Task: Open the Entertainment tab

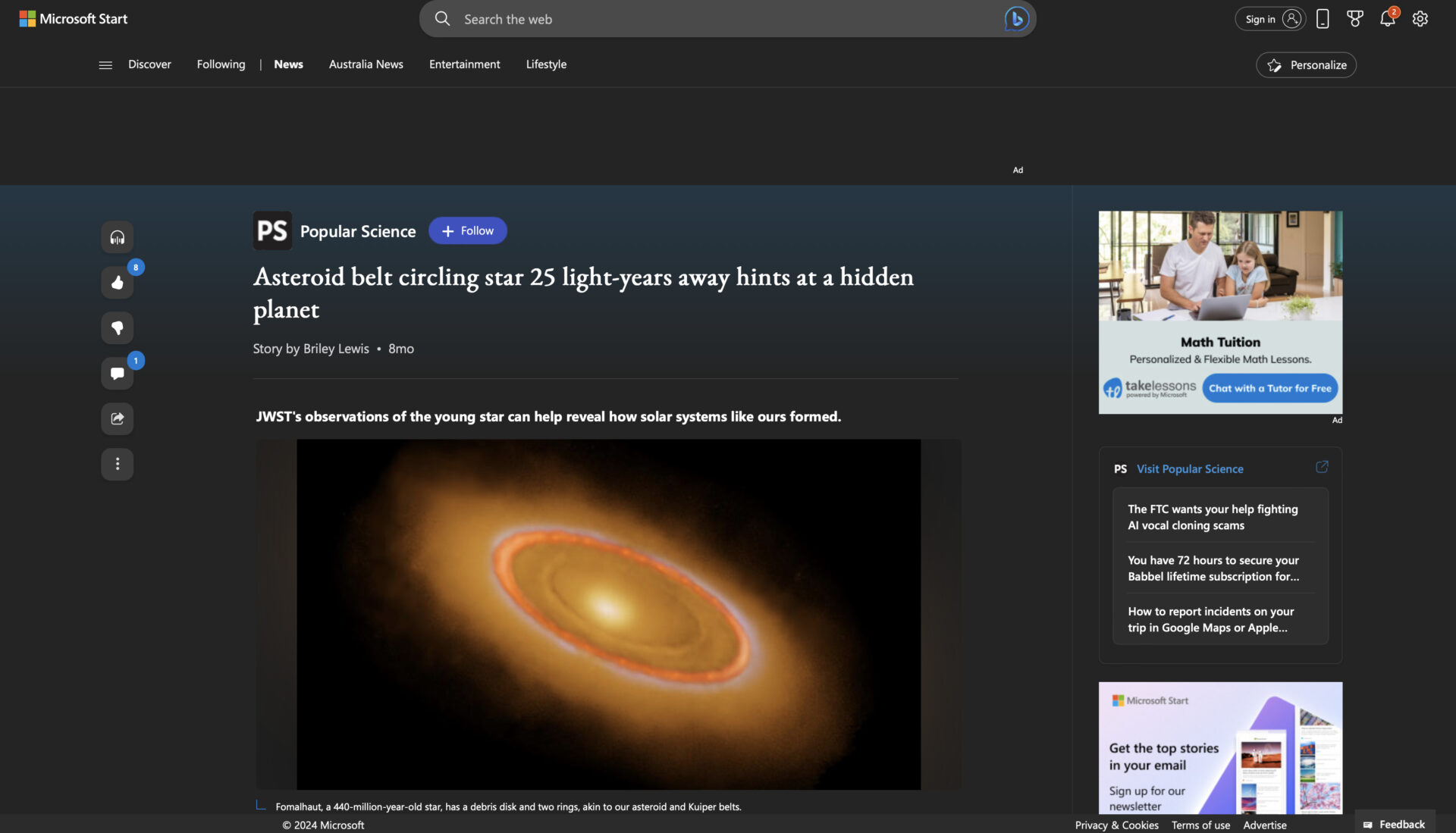Action: pos(465,64)
